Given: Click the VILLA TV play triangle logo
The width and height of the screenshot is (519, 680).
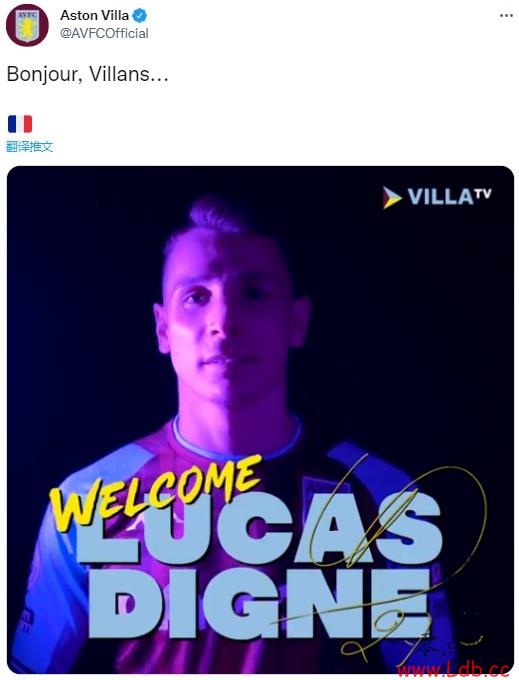Looking at the screenshot, I should (392, 197).
